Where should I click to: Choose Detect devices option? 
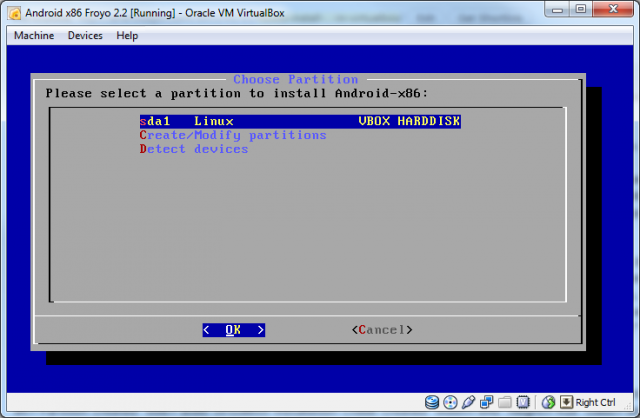[x=194, y=149]
